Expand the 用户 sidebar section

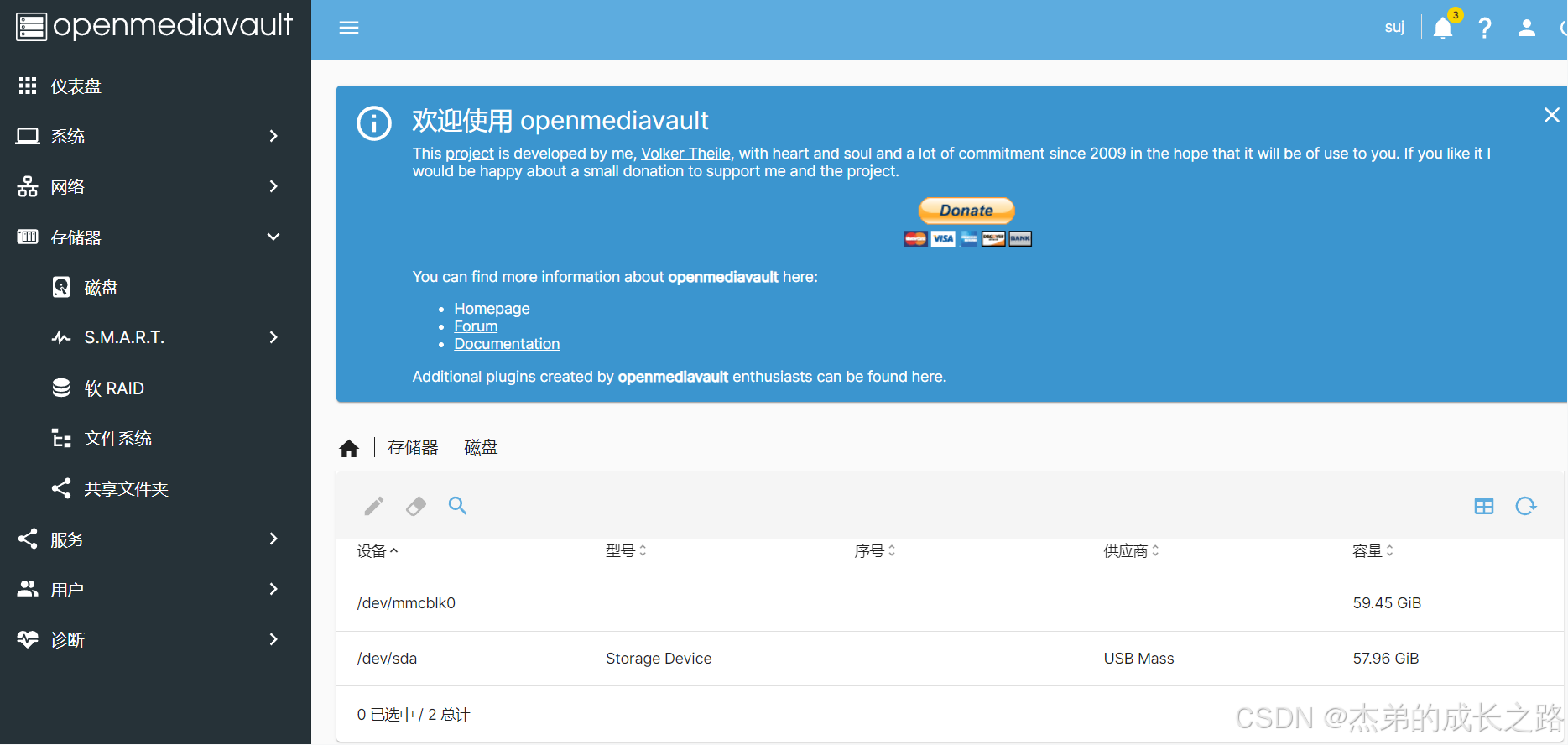click(x=155, y=589)
